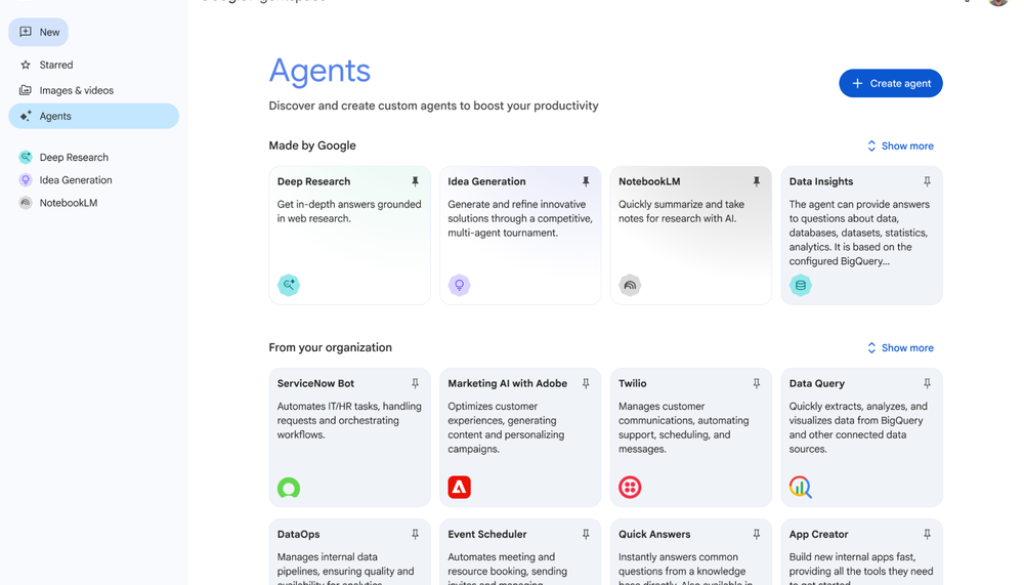1024x585 pixels.
Task: Click the Create agent button
Action: coord(890,84)
